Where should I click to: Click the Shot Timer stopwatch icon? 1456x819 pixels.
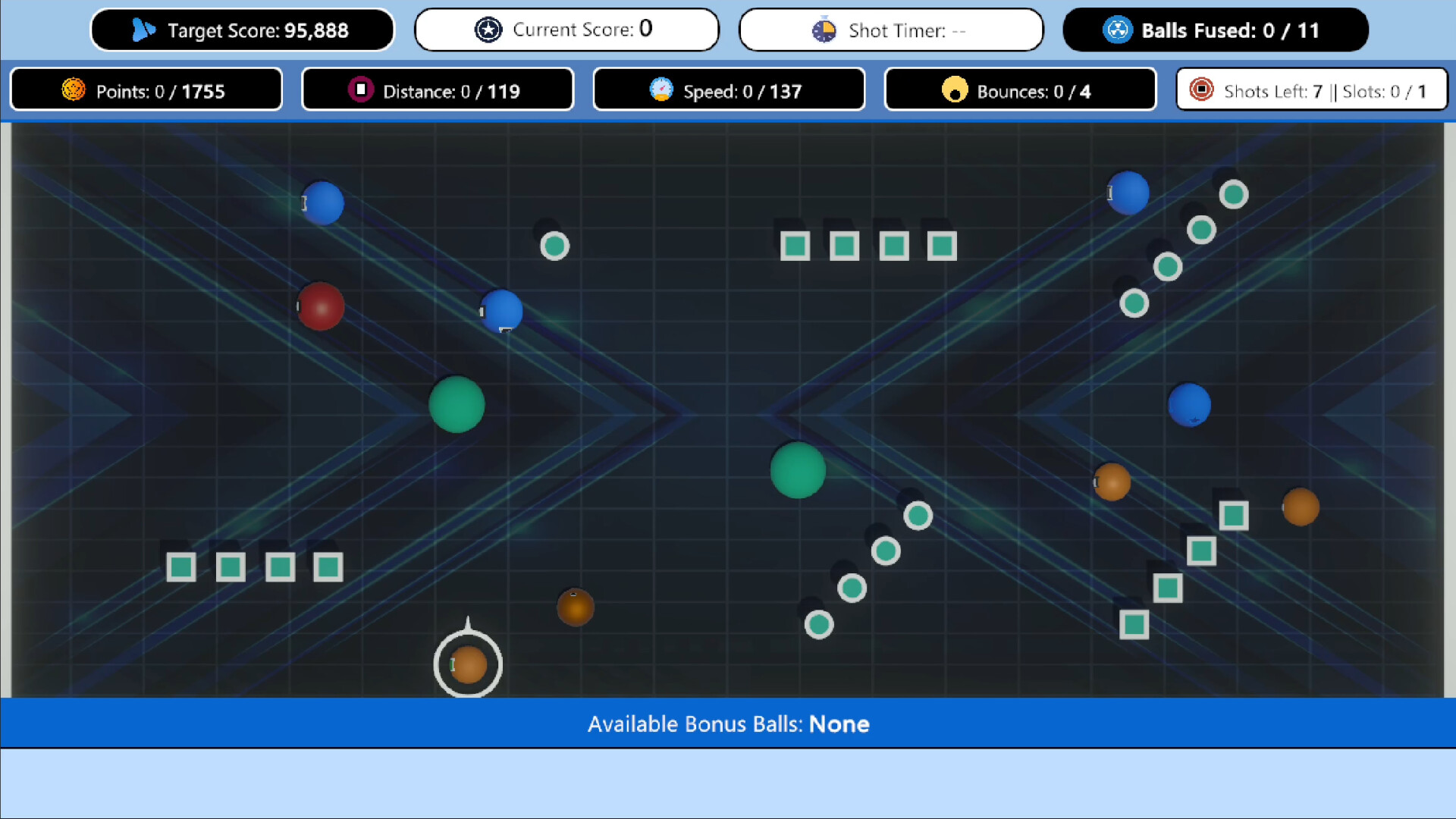[x=824, y=30]
